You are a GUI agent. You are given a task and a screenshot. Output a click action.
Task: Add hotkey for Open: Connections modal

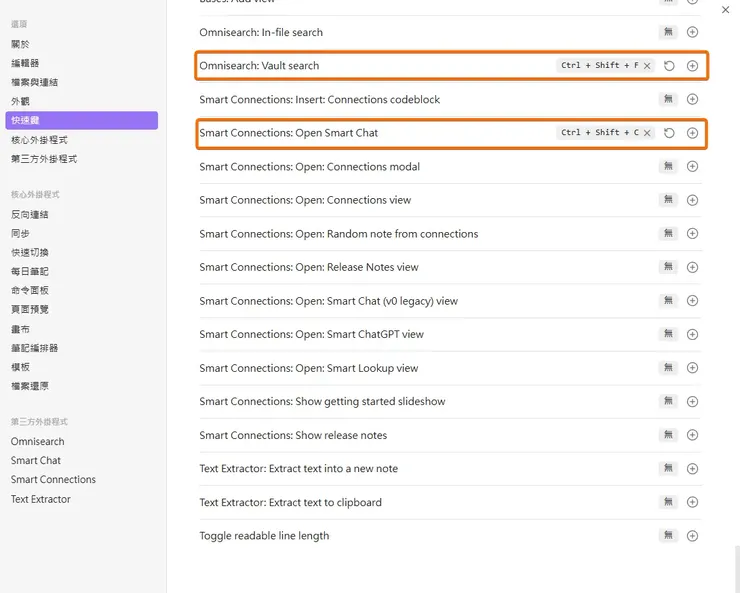(692, 167)
